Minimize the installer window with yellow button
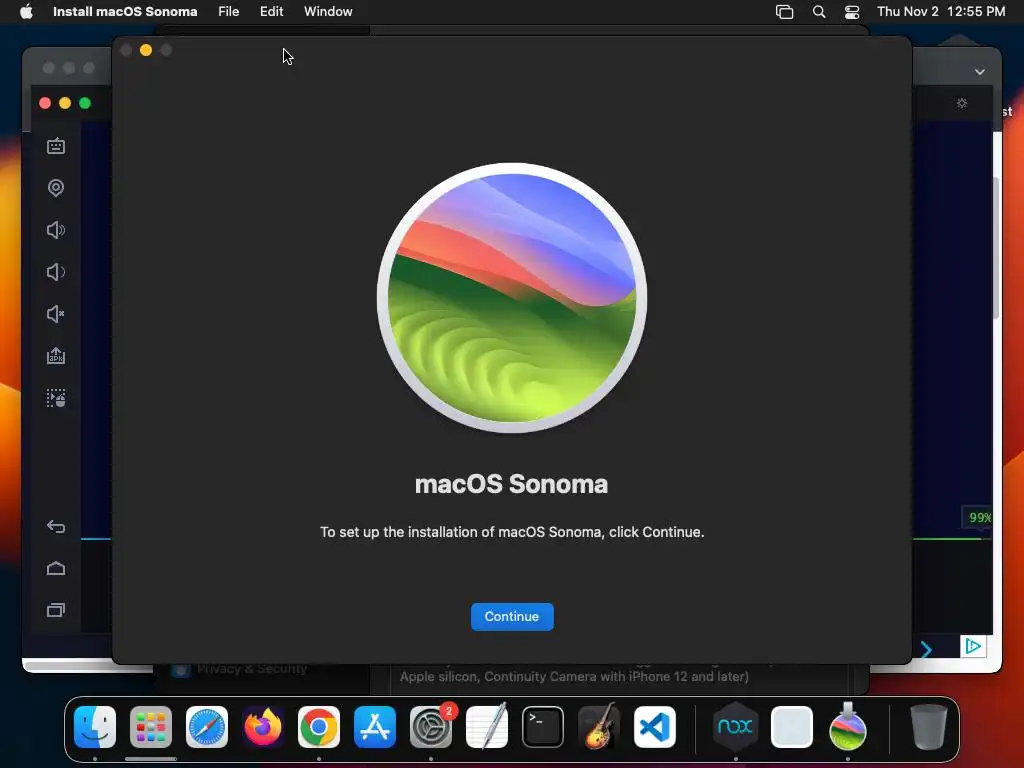This screenshot has height=768, width=1024. click(x=146, y=50)
